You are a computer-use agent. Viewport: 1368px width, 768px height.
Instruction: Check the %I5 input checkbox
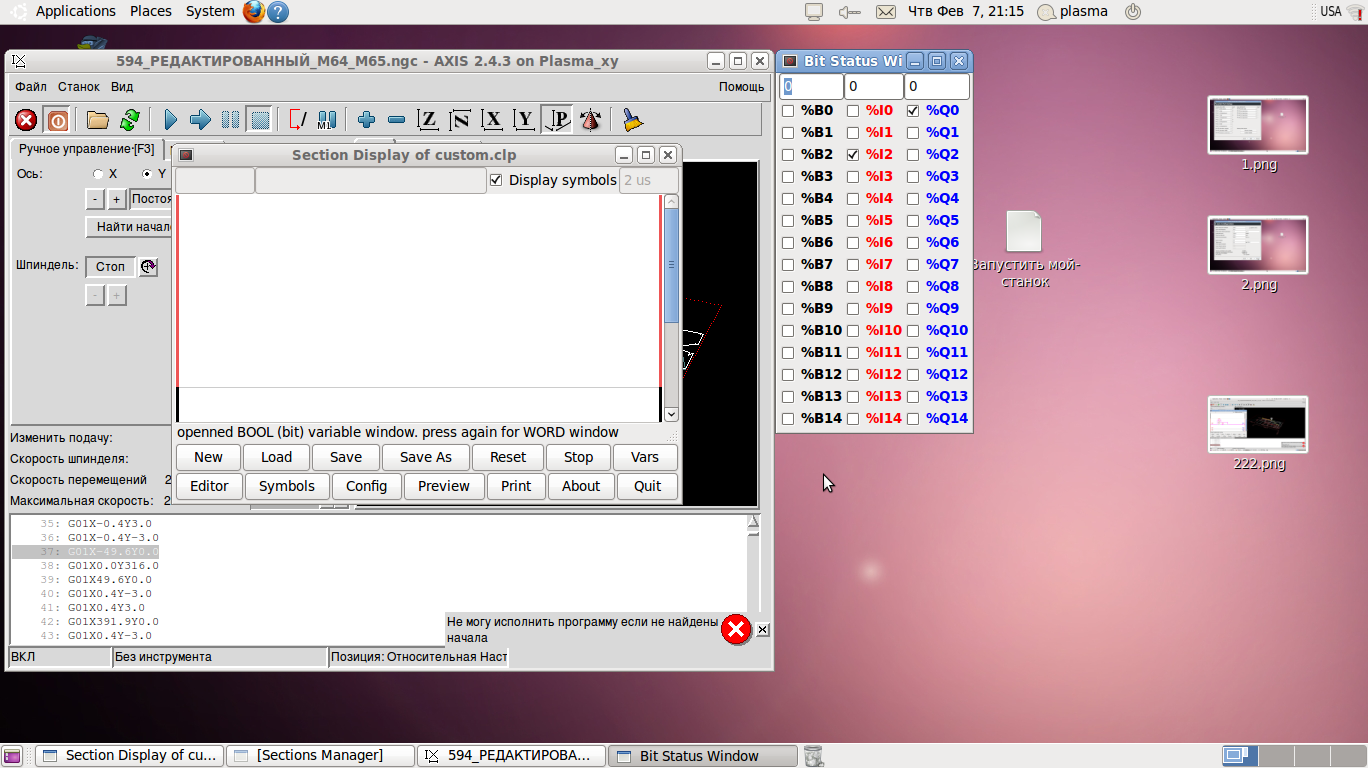tap(853, 221)
